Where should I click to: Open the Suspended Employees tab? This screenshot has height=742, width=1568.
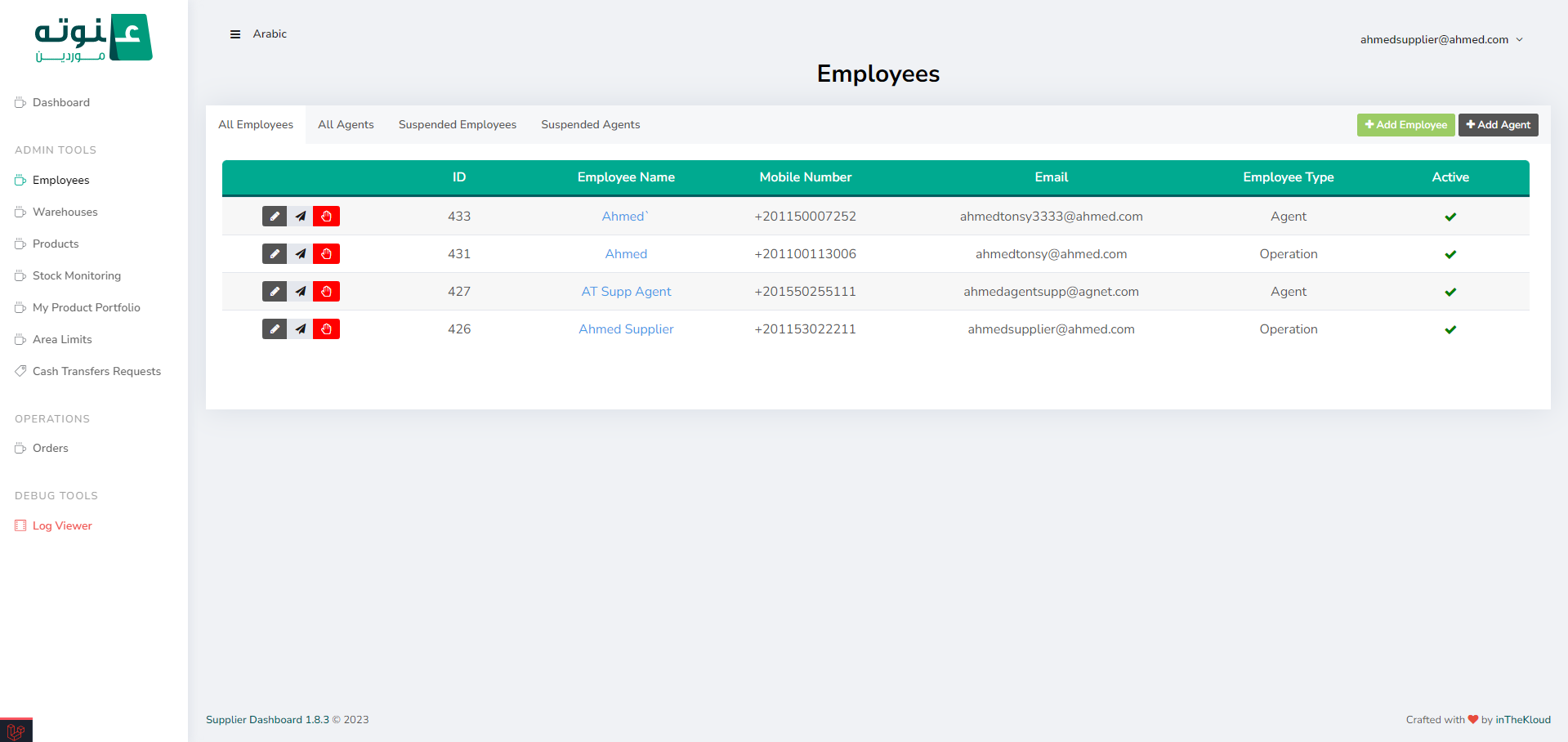click(457, 125)
